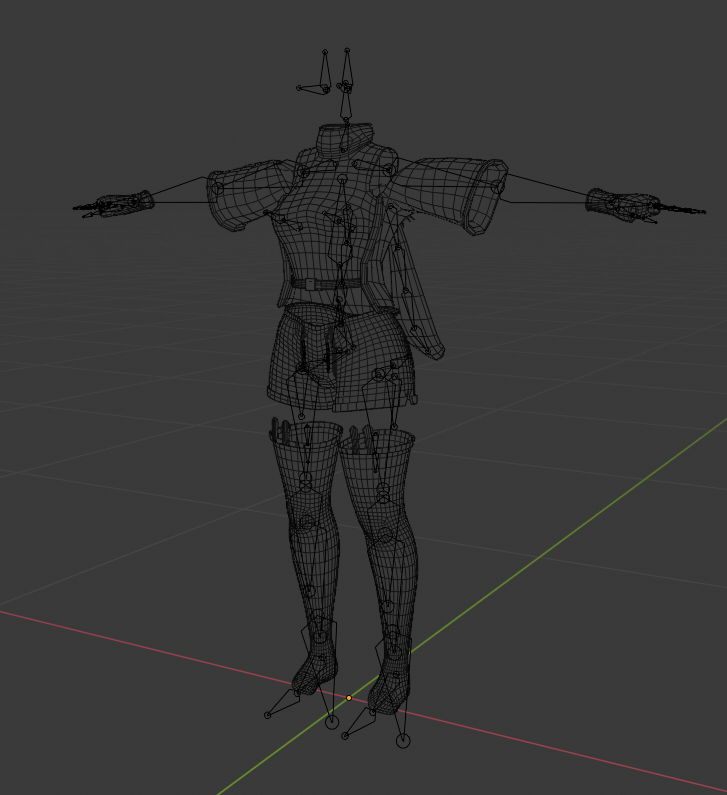Image resolution: width=727 pixels, height=795 pixels.
Task: Select the belt buckle on the waist
Action: (310, 284)
